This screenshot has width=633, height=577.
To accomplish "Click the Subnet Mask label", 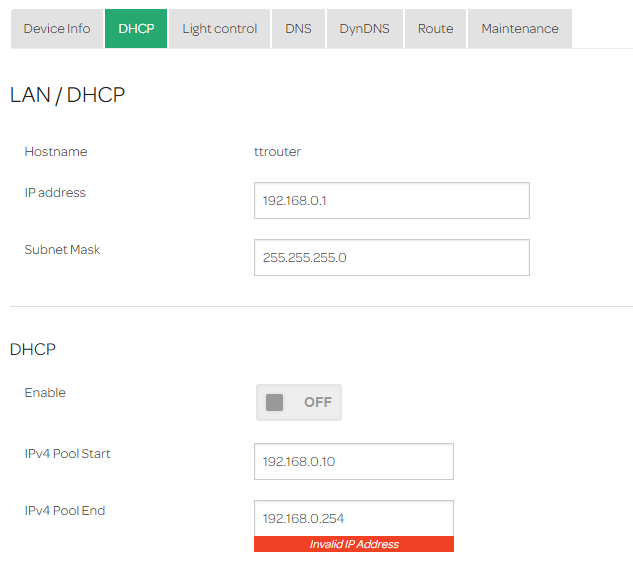I will click(x=62, y=250).
